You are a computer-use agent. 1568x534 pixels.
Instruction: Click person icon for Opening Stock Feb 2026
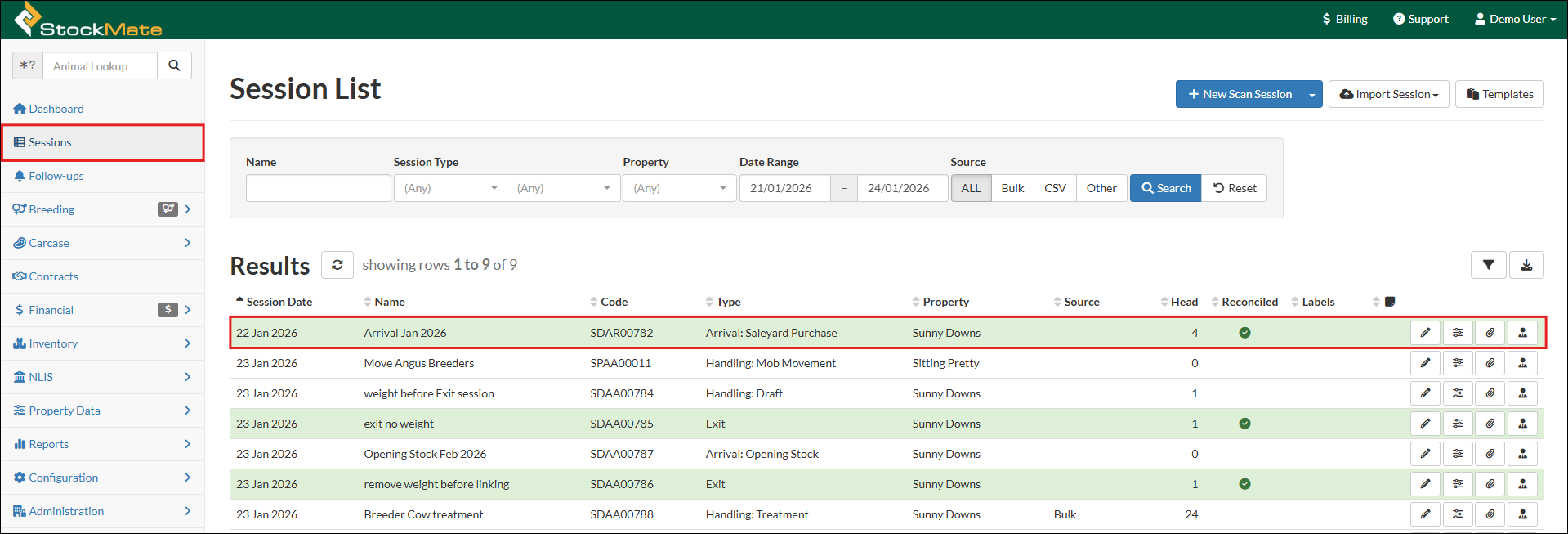tap(1522, 454)
